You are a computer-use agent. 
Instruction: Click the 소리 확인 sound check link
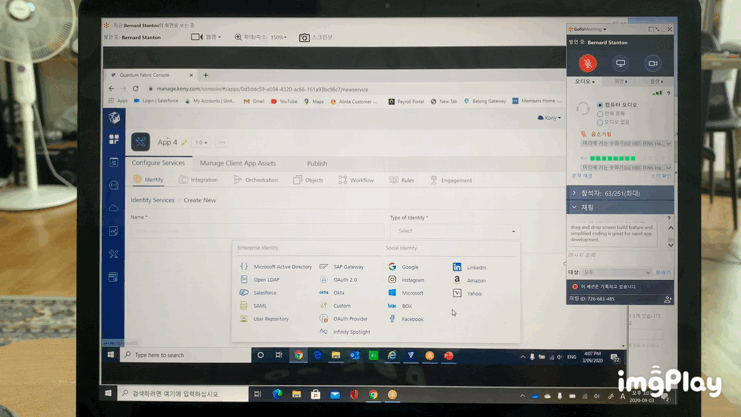(661, 176)
